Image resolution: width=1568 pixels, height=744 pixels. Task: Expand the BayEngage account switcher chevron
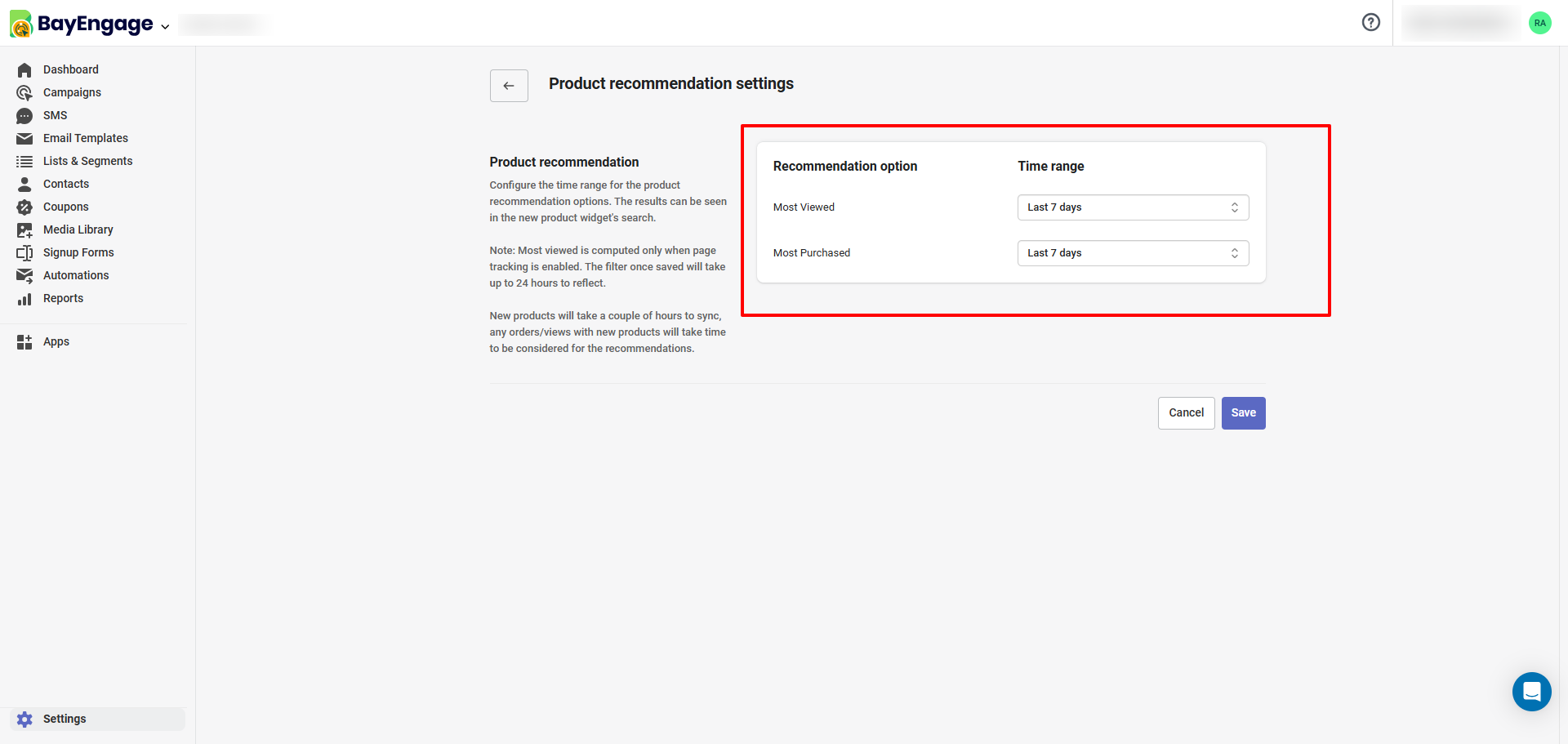(x=165, y=27)
